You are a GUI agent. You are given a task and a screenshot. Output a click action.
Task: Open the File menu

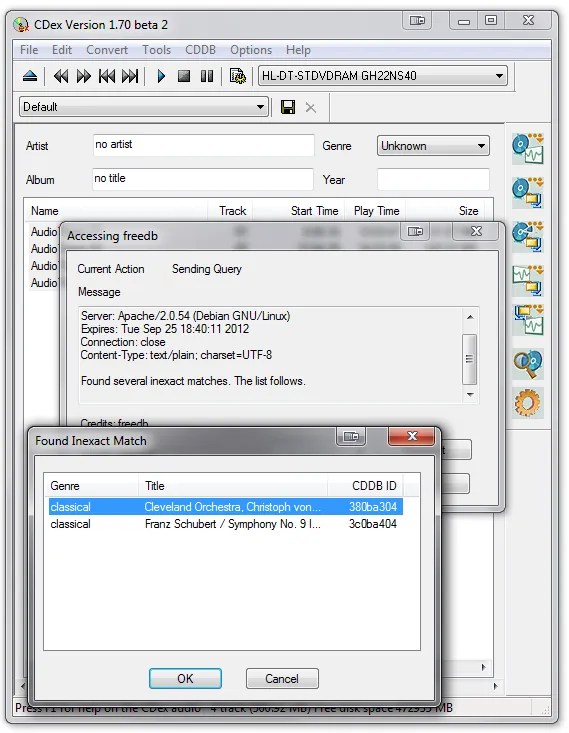(x=29, y=50)
